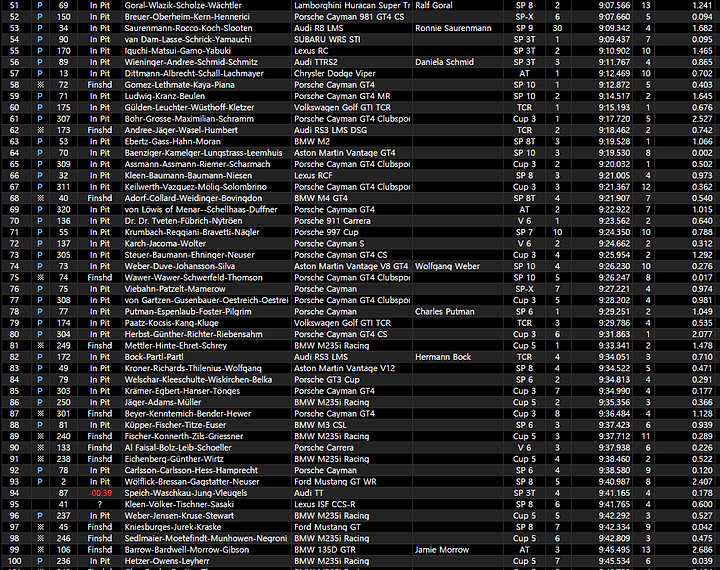Click Audi RS3 LMS DSG car cell
This screenshot has width=720, height=570.
pyautogui.click(x=331, y=130)
